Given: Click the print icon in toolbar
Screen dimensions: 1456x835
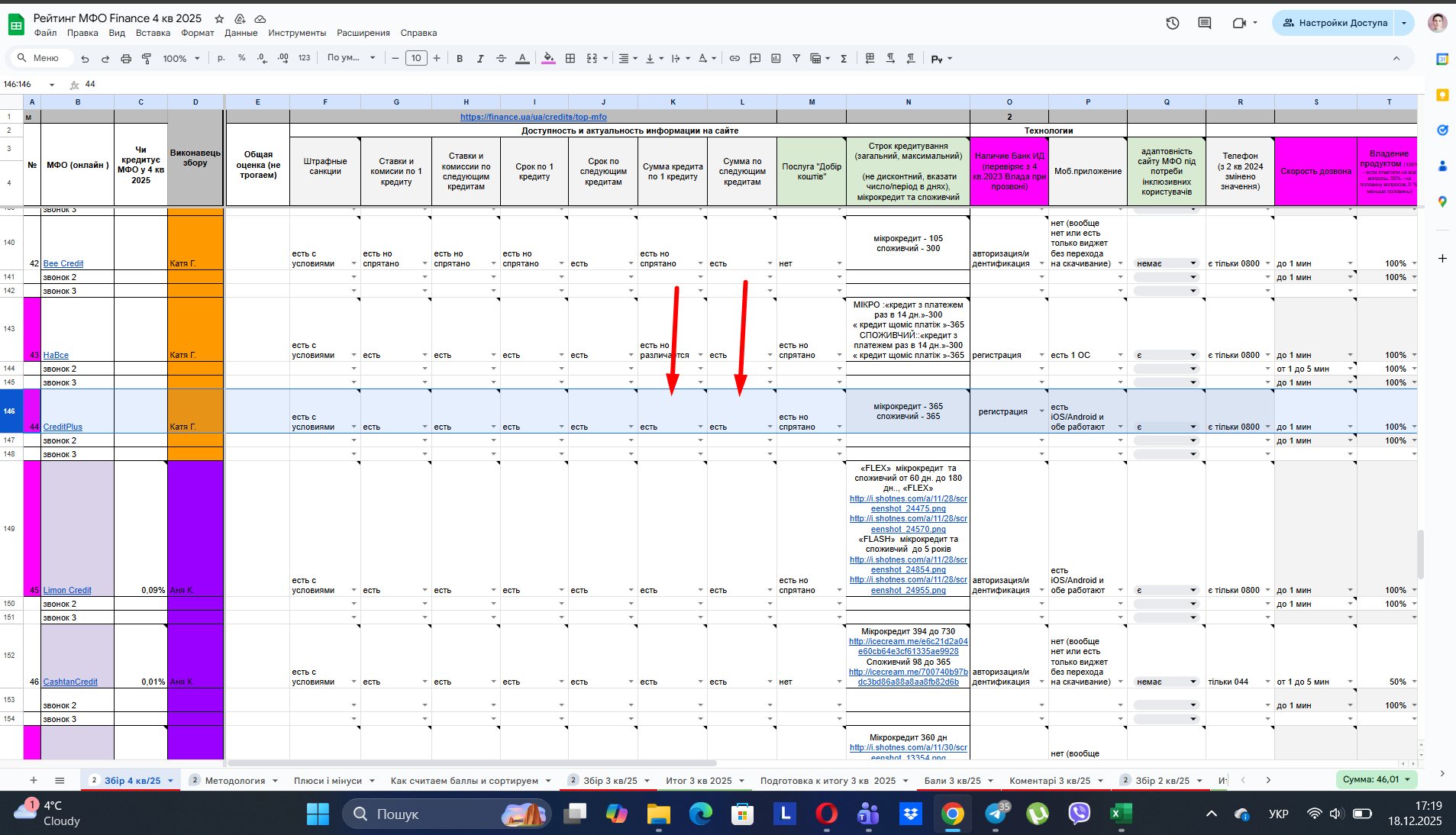Looking at the screenshot, I should pyautogui.click(x=126, y=59).
